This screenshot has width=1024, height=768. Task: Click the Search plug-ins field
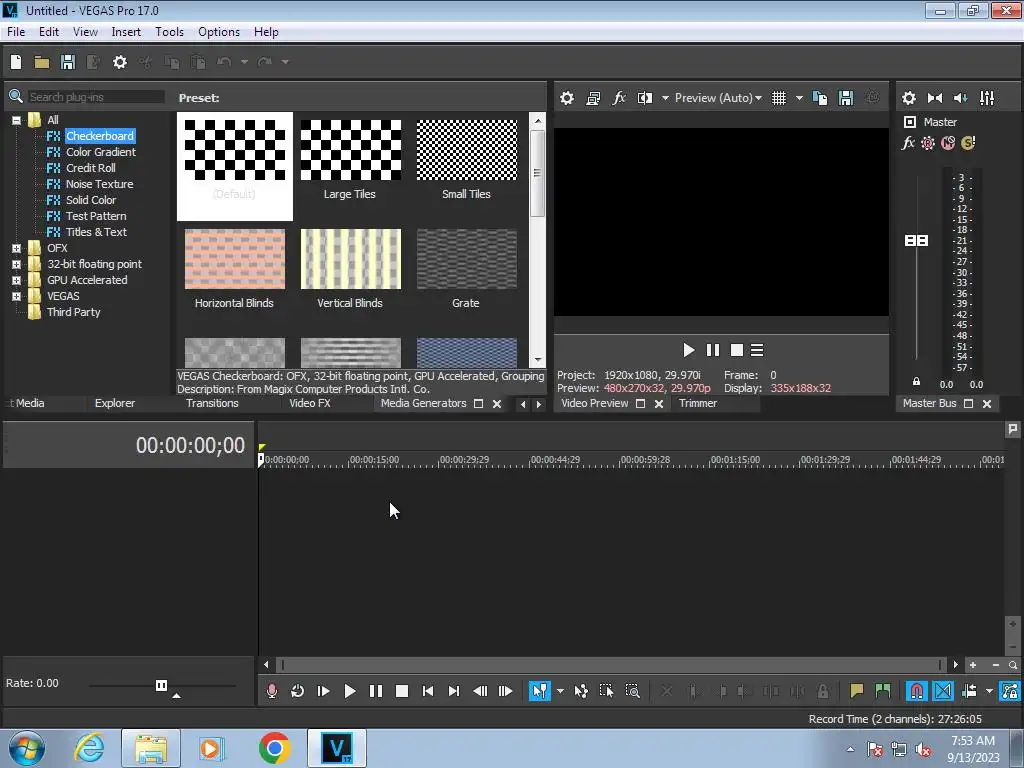click(96, 97)
